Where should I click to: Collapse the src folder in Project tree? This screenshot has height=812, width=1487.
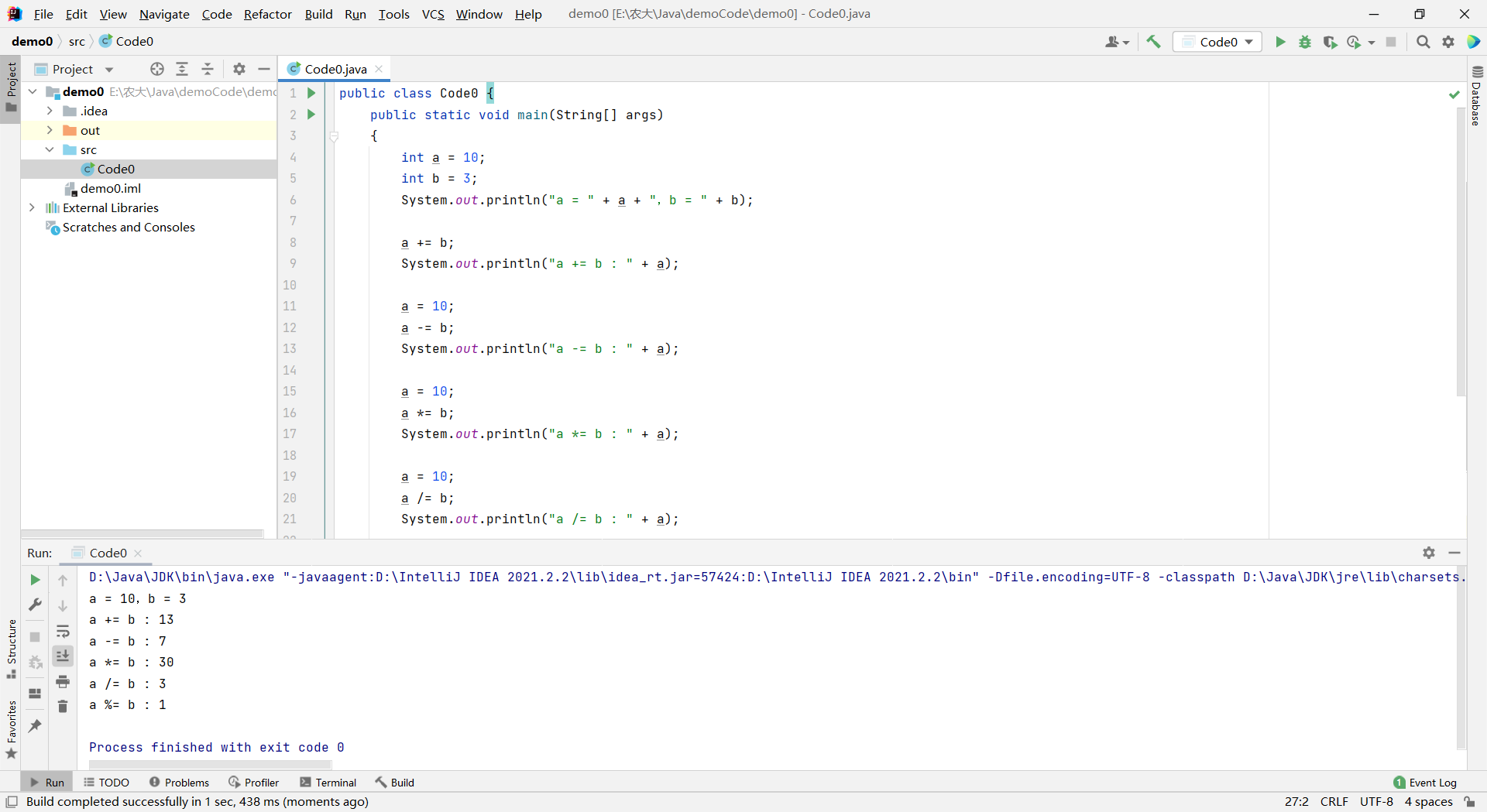tap(50, 149)
